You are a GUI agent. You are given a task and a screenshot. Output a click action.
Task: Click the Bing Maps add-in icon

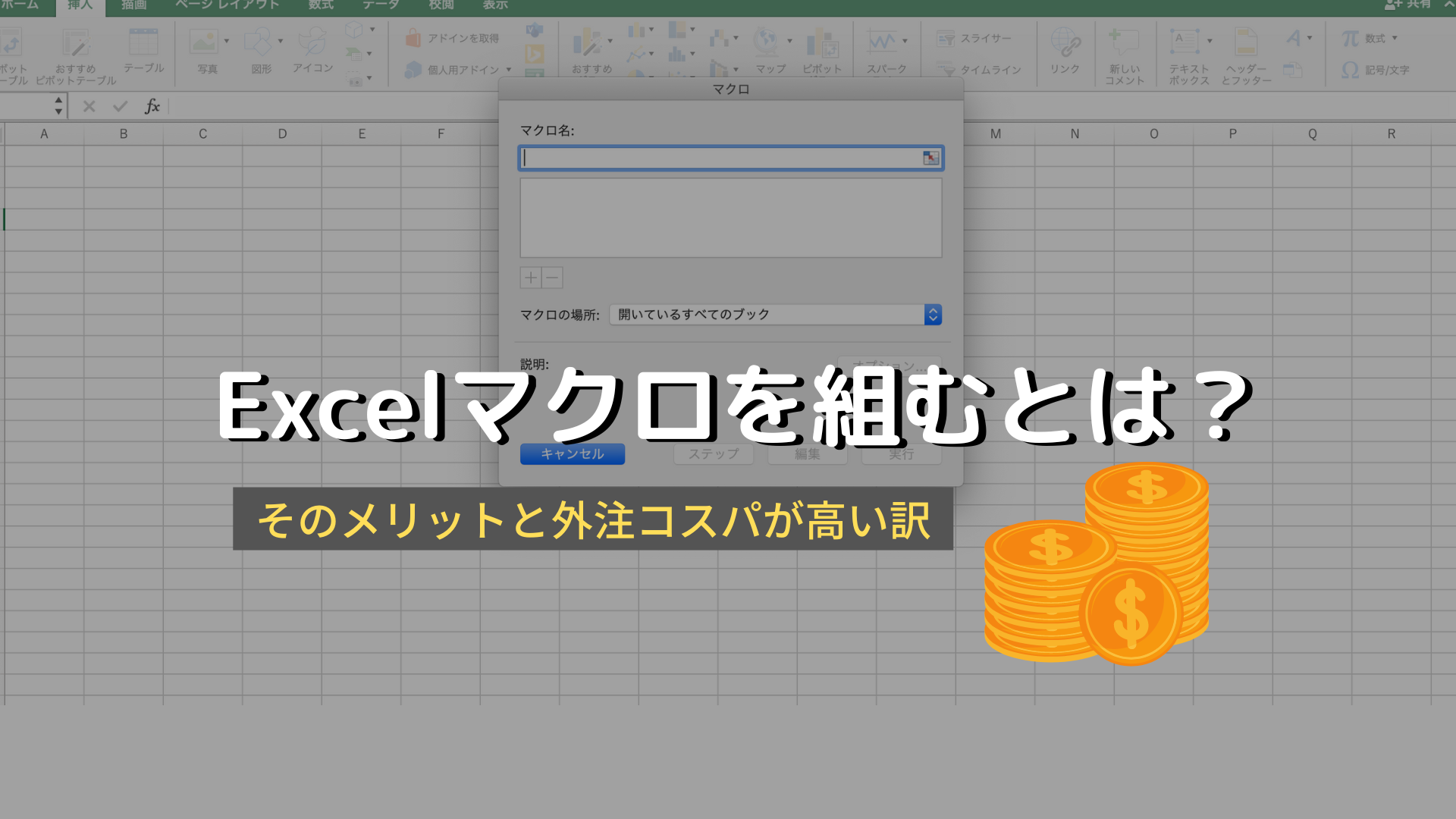coord(535,54)
